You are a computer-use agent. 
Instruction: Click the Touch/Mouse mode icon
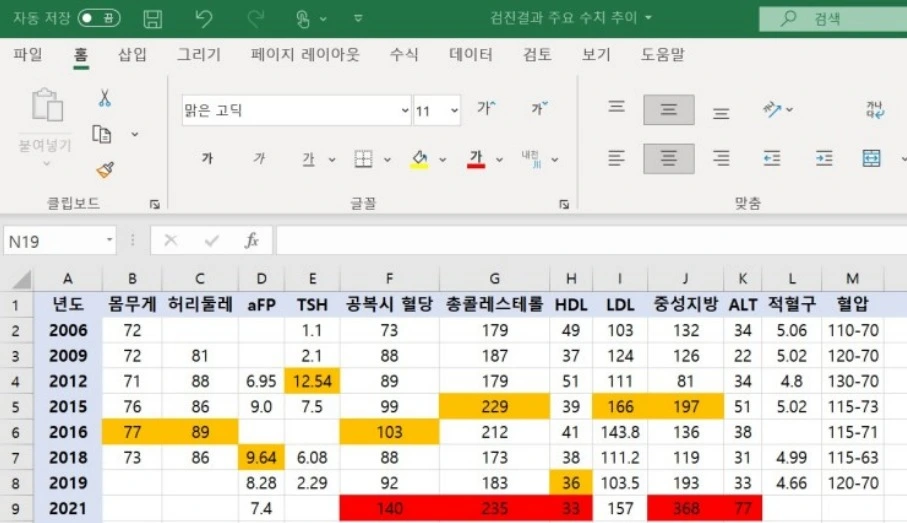tap(303, 19)
